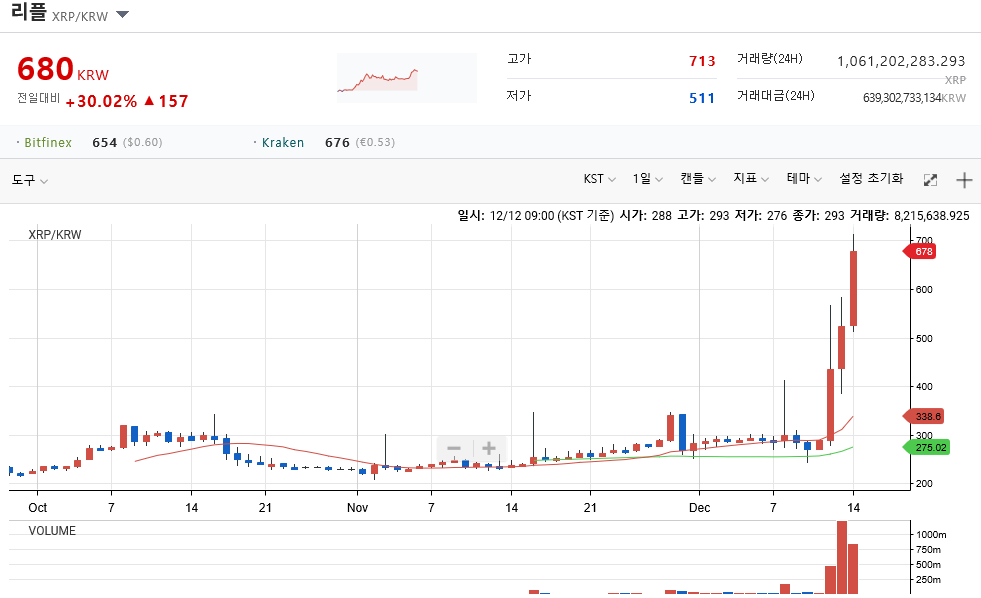The image size is (981, 598).
Task: Click the 600 price axis label
Action: tap(924, 290)
